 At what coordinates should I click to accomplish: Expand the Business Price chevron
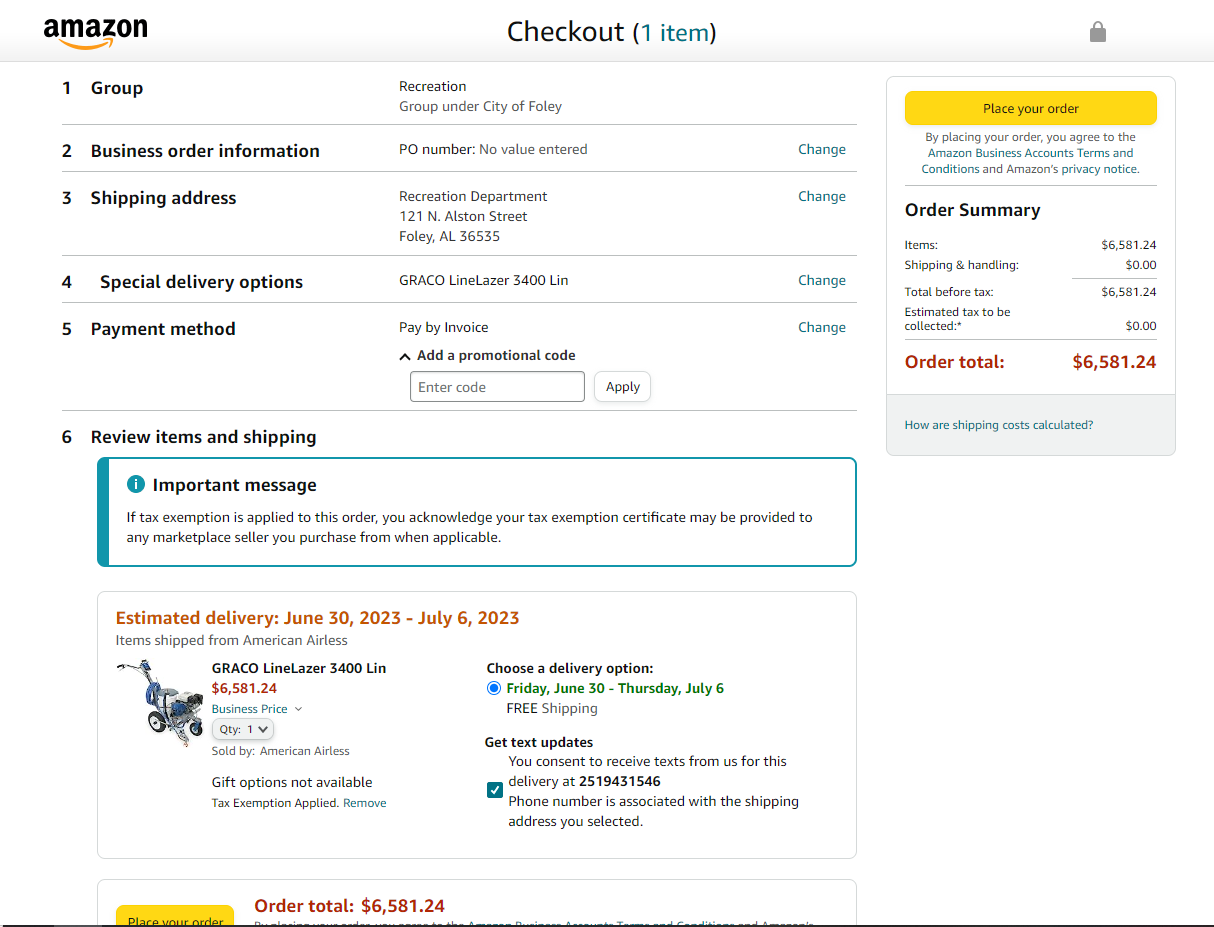[x=298, y=709]
